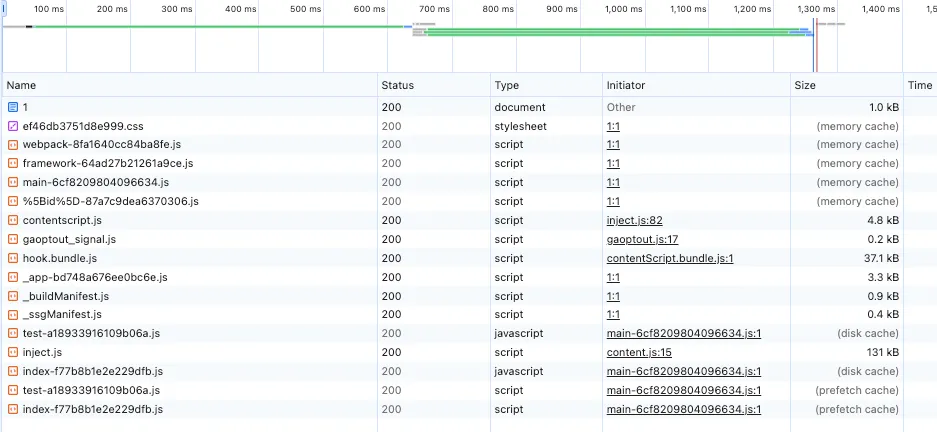
Task: Select the _app-bd748a676ee0bc6e.js request row
Action: pos(95,277)
